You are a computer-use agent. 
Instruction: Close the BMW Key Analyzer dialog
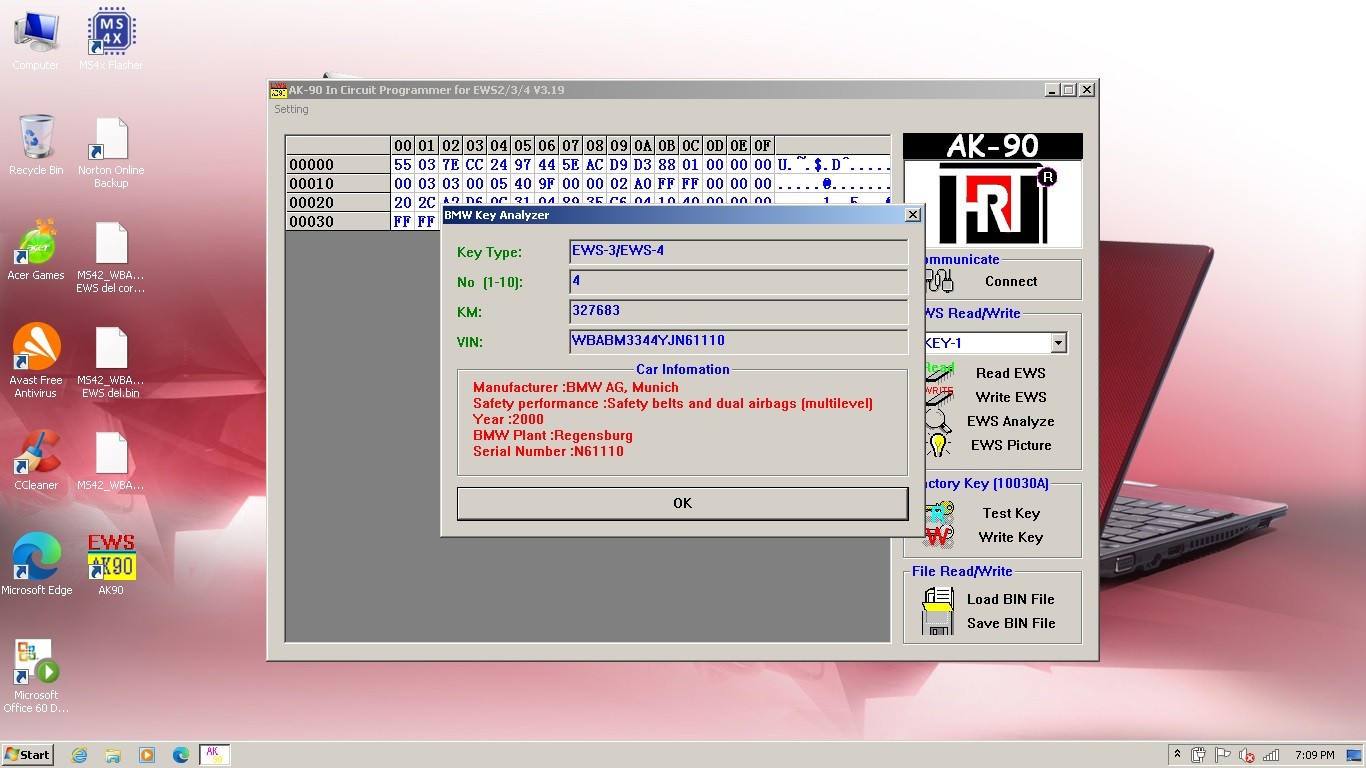click(x=912, y=215)
